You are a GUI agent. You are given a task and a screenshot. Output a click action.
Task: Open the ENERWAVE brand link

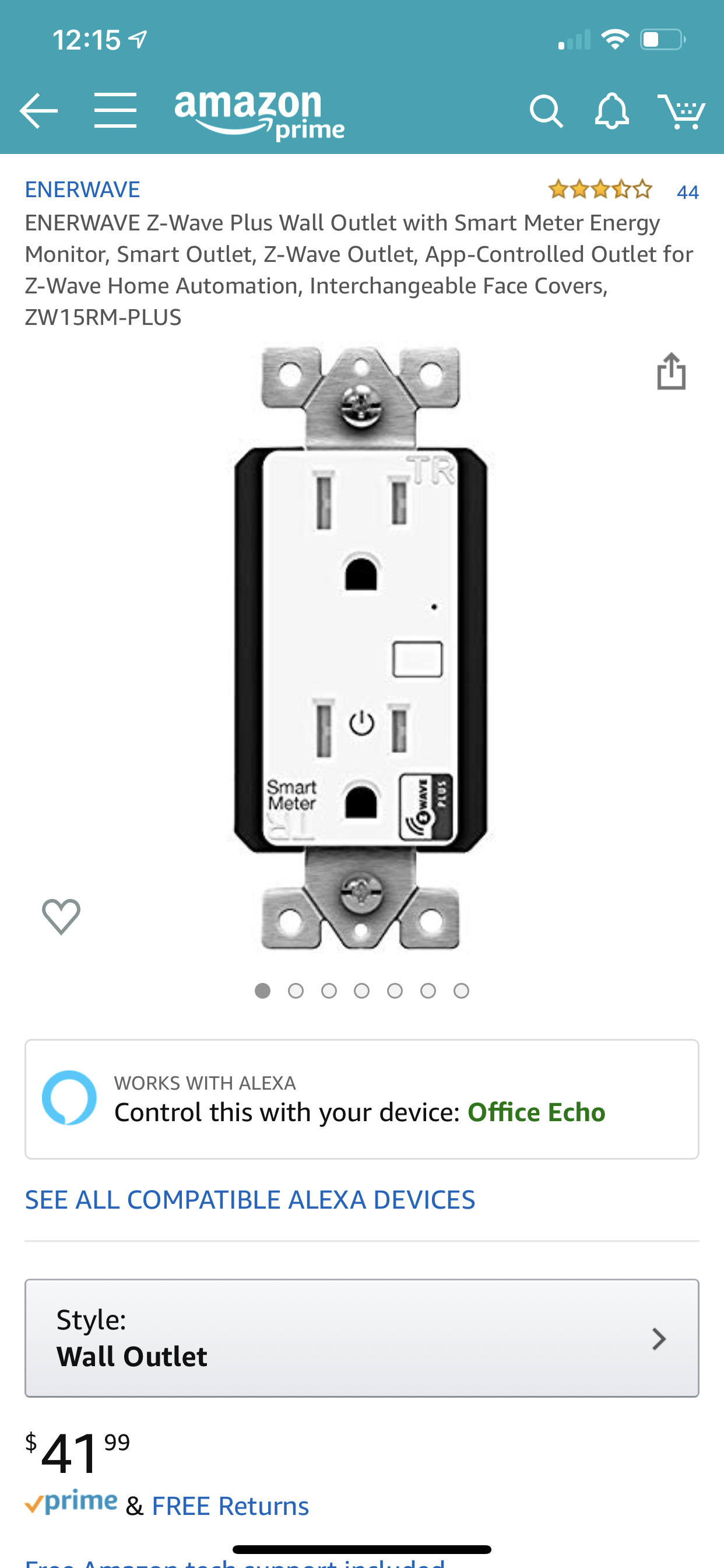click(x=82, y=190)
